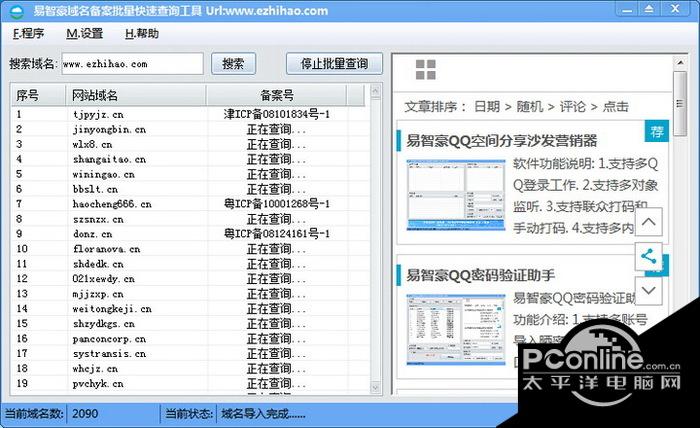Image resolution: width=700 pixels, height=428 pixels.
Task: Sort articles by 评论 link
Action: click(x=572, y=106)
